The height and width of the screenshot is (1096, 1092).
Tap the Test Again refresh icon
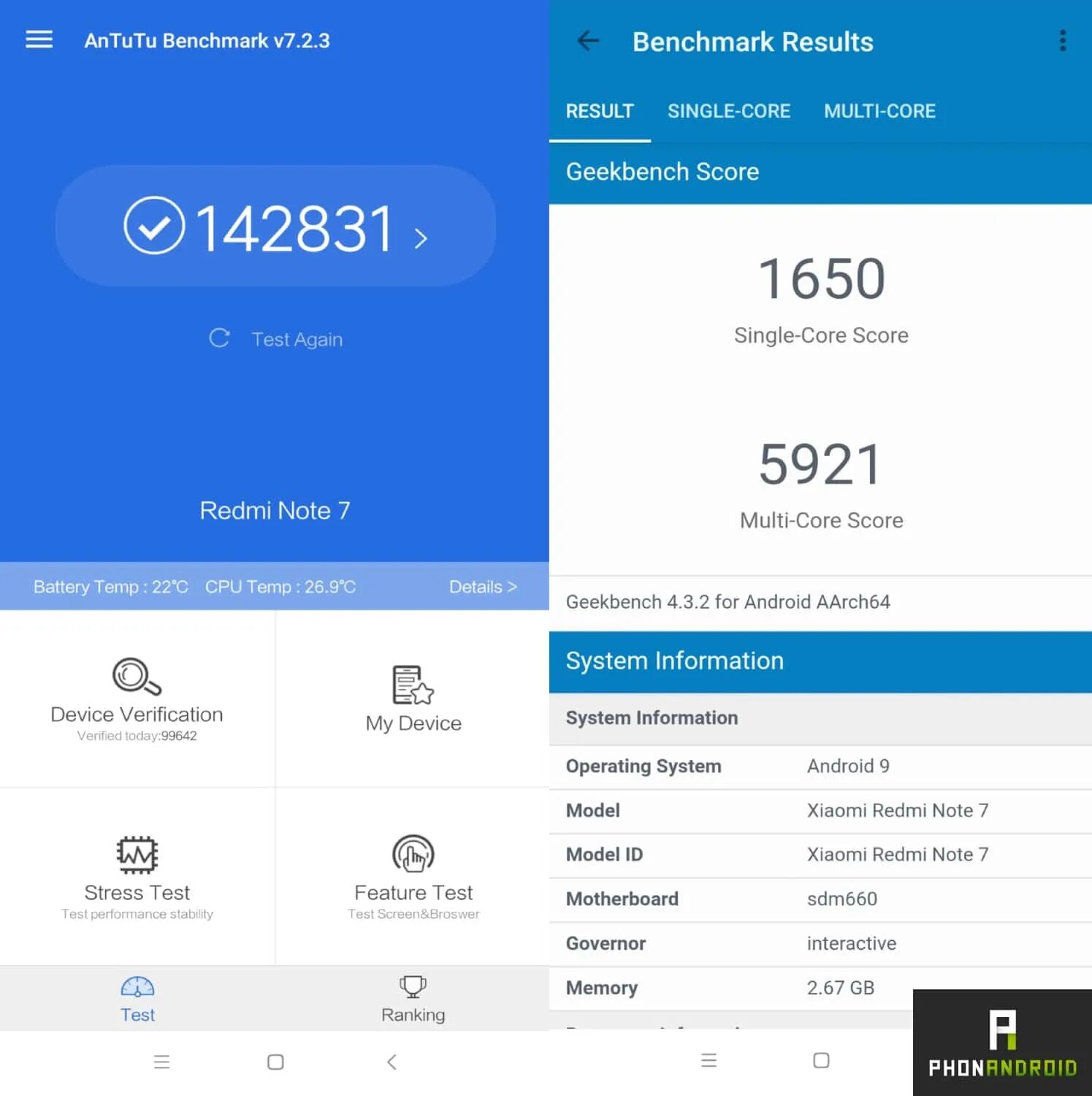click(x=219, y=338)
